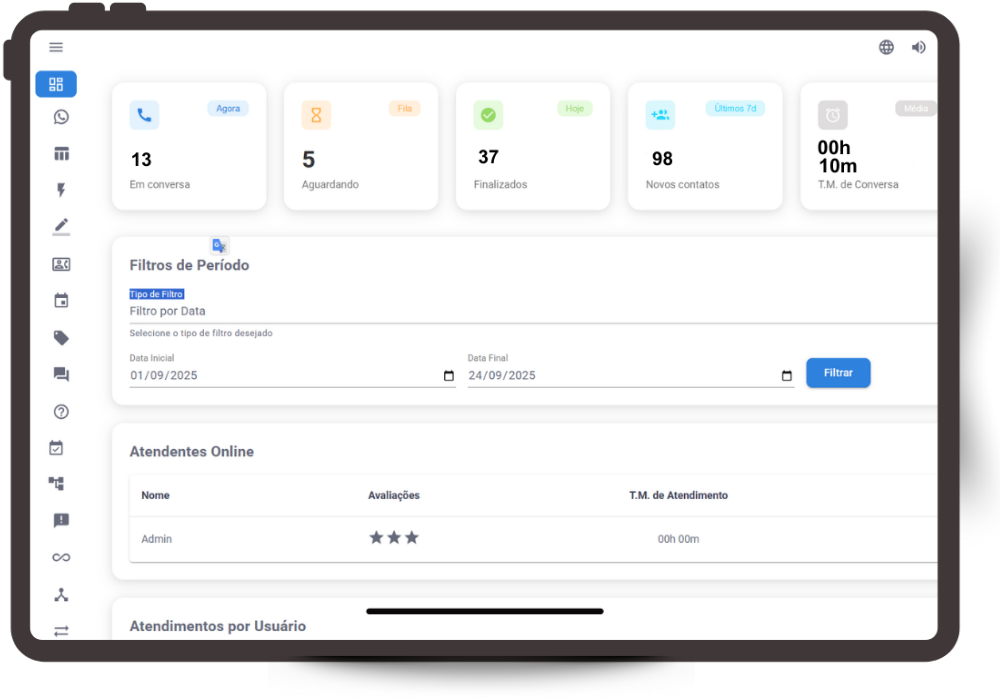Image resolution: width=1000 pixels, height=700 pixels.
Task: Click the Filtrar button
Action: [x=838, y=373]
